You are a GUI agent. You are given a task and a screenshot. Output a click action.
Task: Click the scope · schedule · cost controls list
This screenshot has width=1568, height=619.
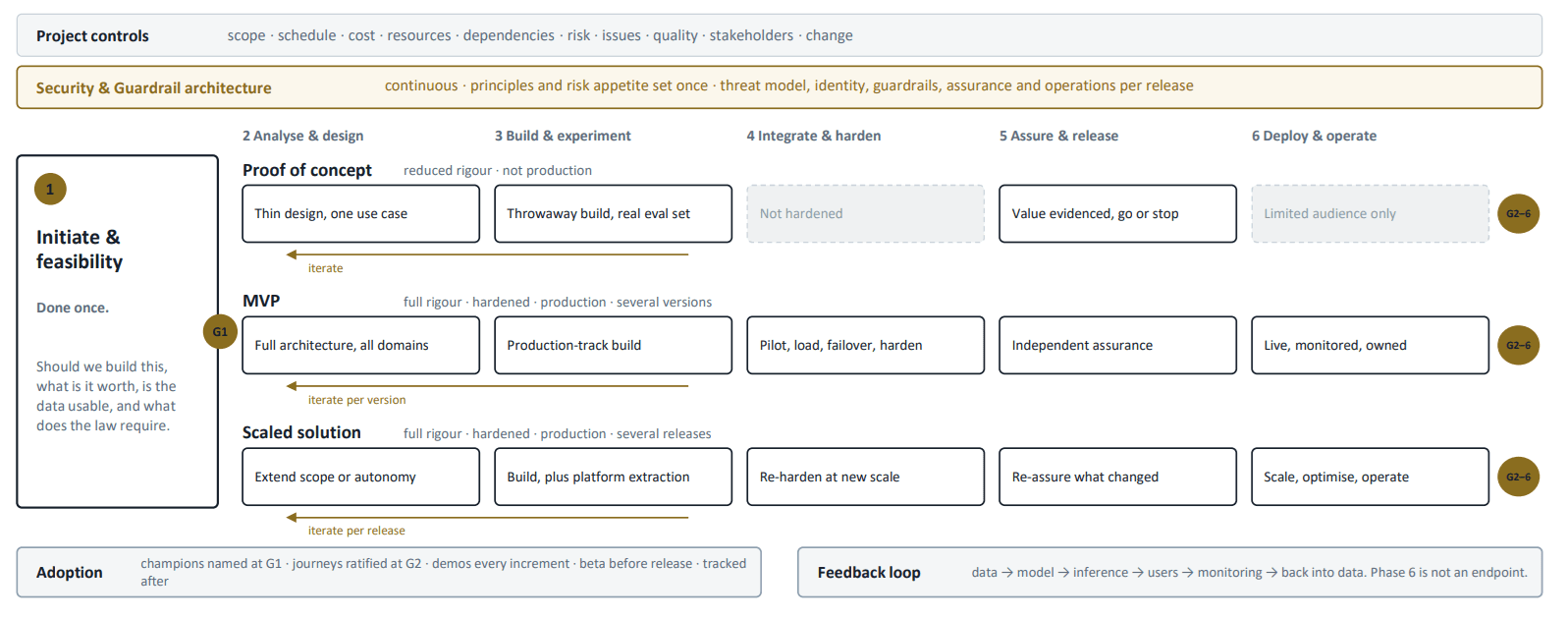[x=540, y=35]
